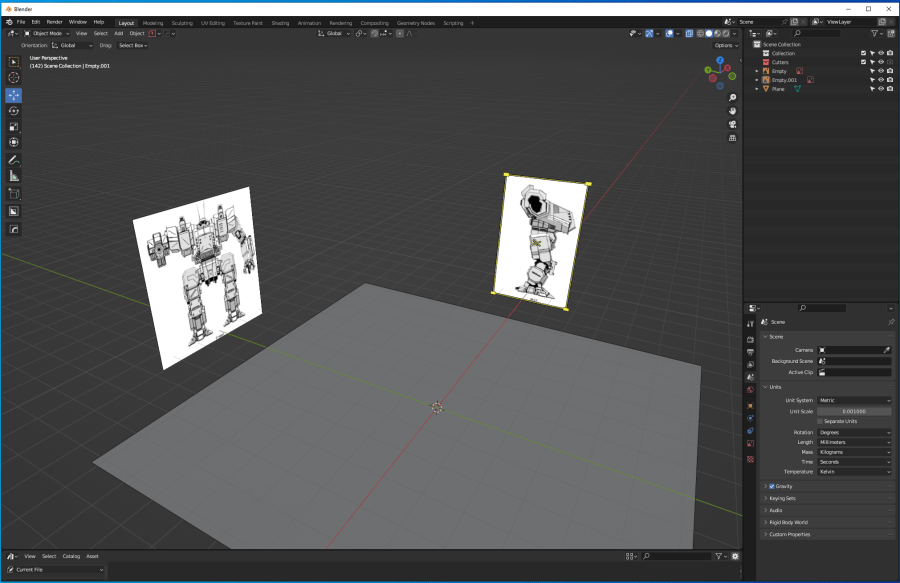Open the Object Constraints properties tab
The height and width of the screenshot is (583, 900).
[750, 431]
